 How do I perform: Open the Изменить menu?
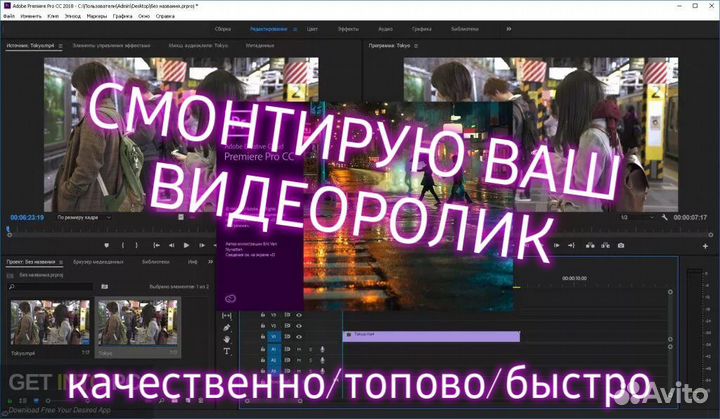(31, 16)
